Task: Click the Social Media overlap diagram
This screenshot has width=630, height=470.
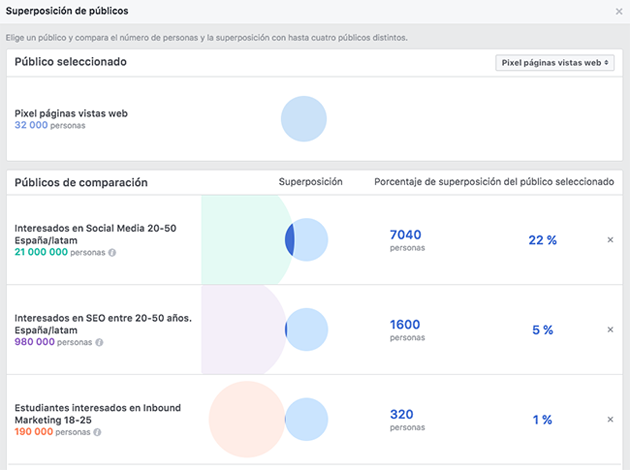Action: coord(265,240)
